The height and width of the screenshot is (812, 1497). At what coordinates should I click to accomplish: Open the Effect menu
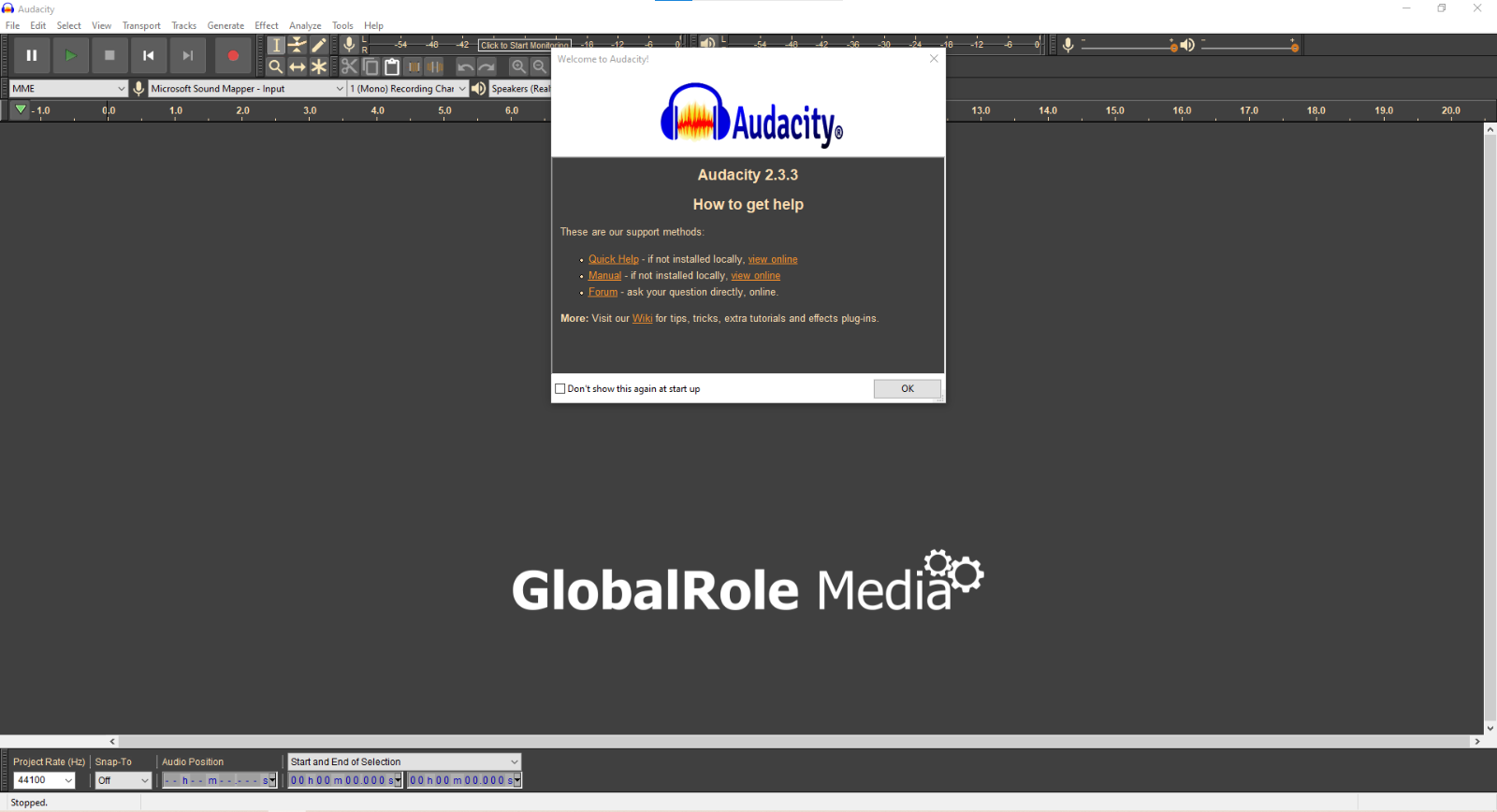266,25
